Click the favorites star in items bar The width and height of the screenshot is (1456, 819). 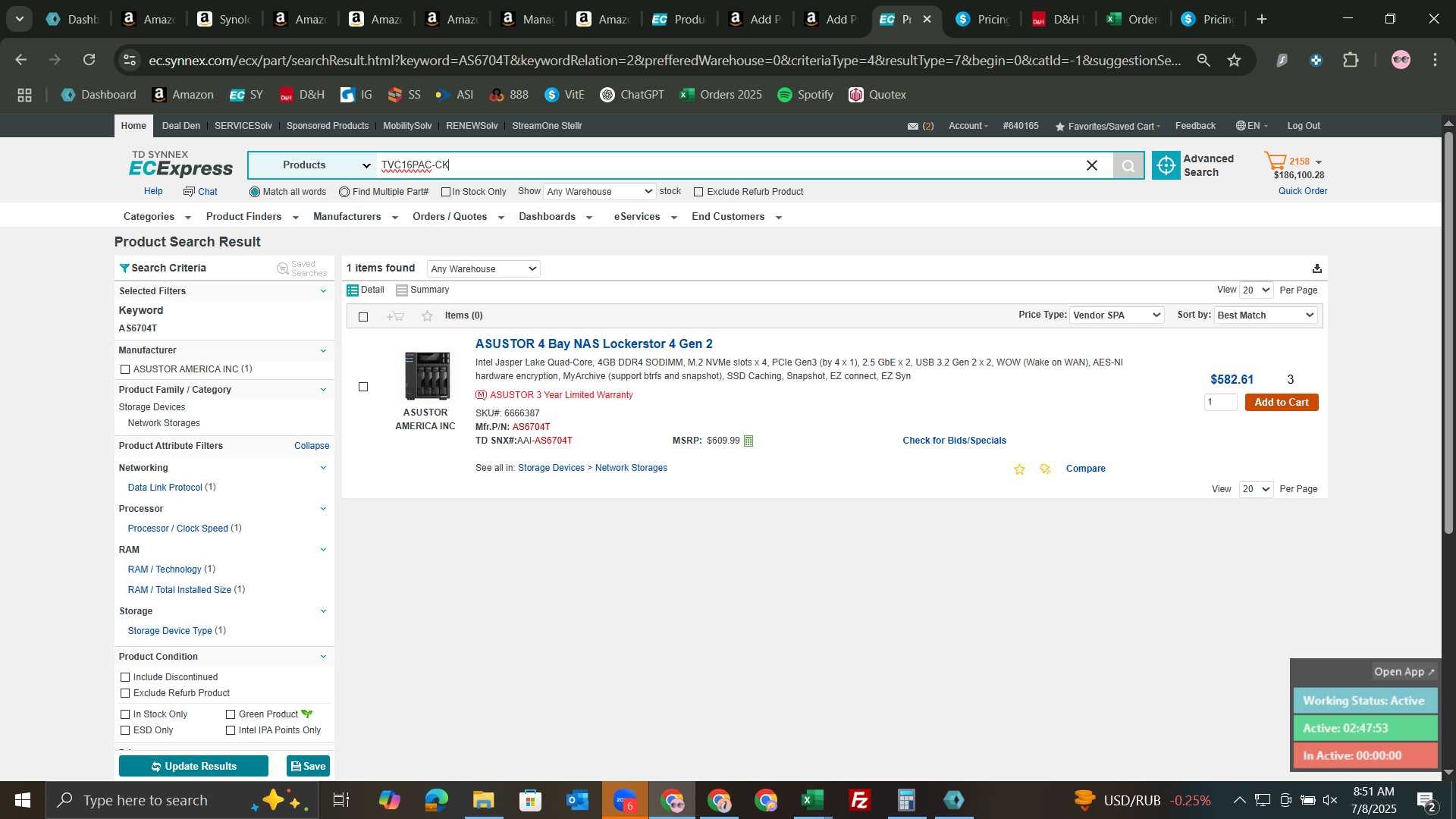(428, 316)
